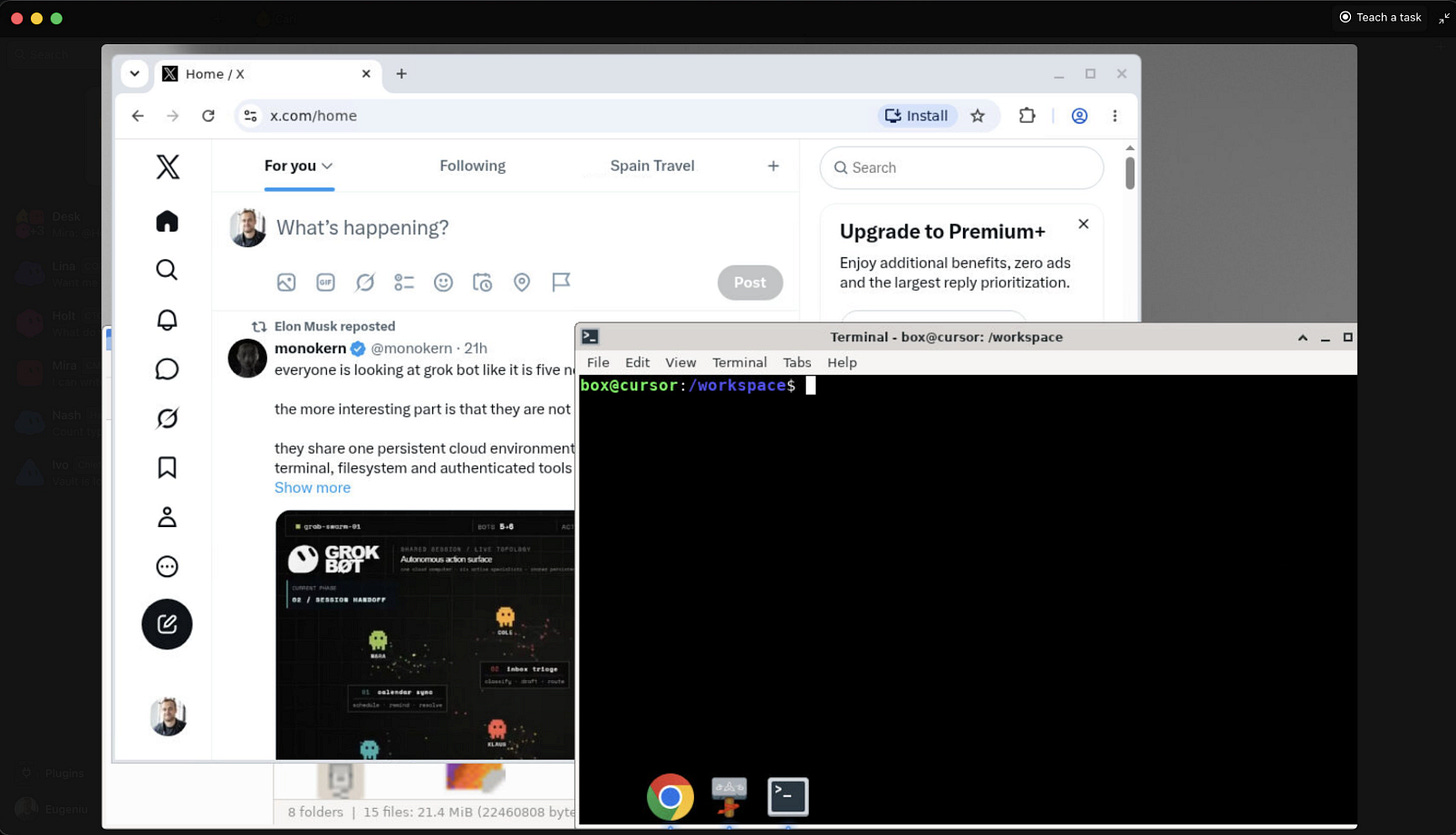Viewport: 1456px width, 835px height.
Task: Click the X logo in the sidebar
Action: [168, 167]
